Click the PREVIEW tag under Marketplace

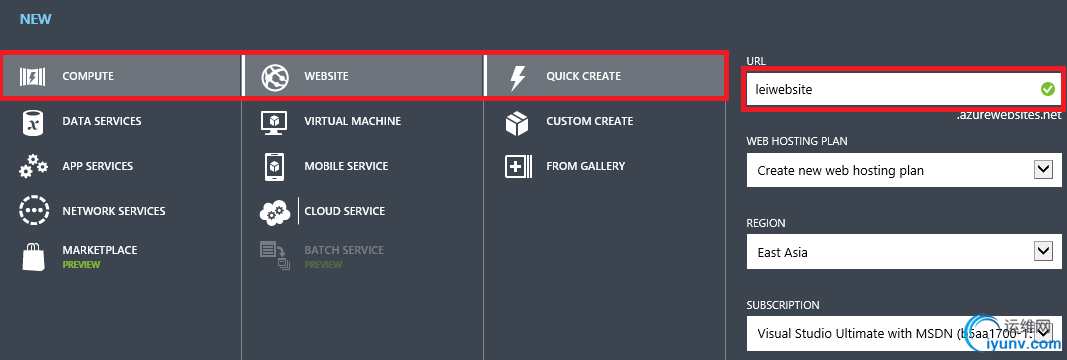[81, 265]
